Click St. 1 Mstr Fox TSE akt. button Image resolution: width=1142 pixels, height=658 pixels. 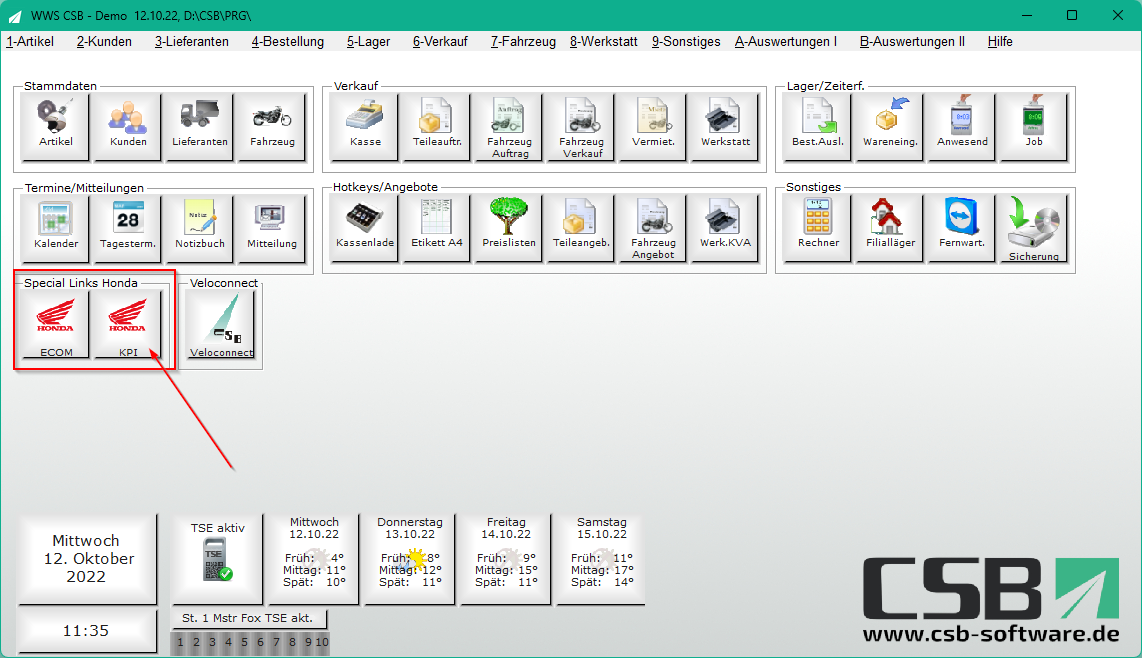248,619
